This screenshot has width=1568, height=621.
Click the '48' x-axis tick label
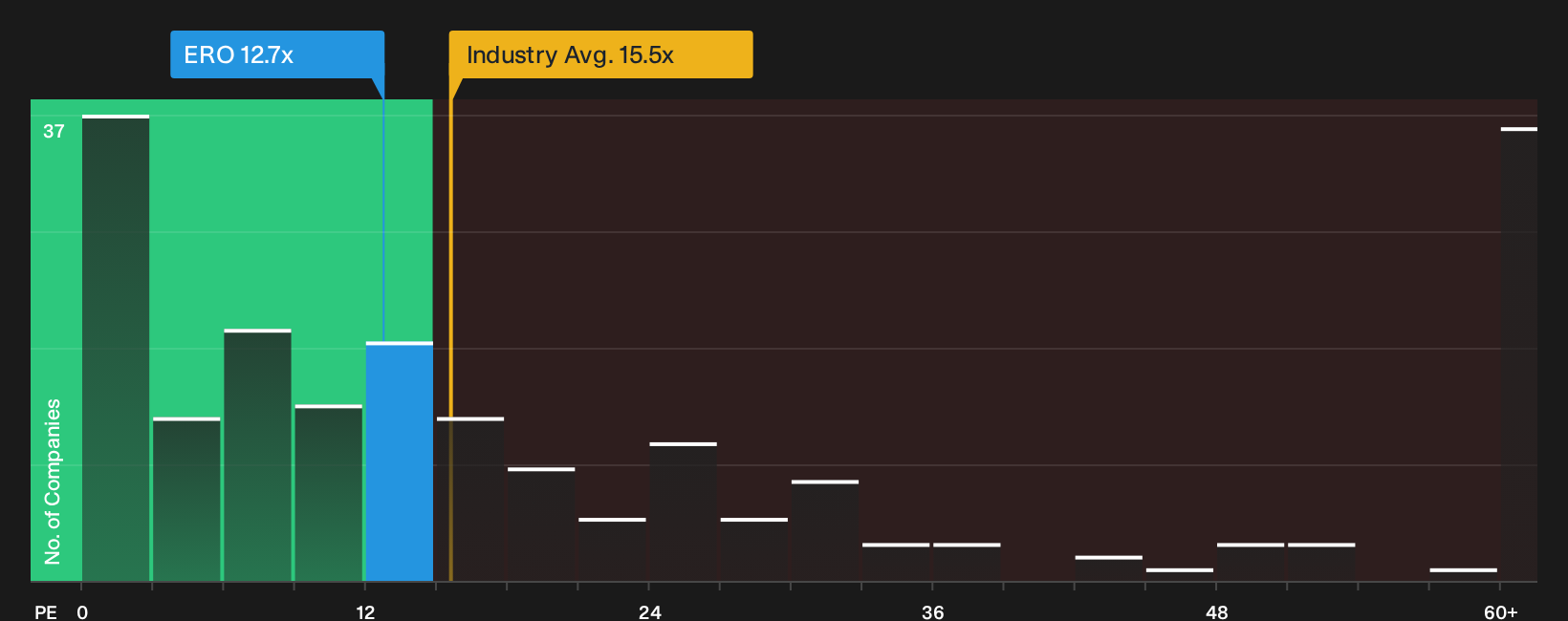click(1216, 611)
